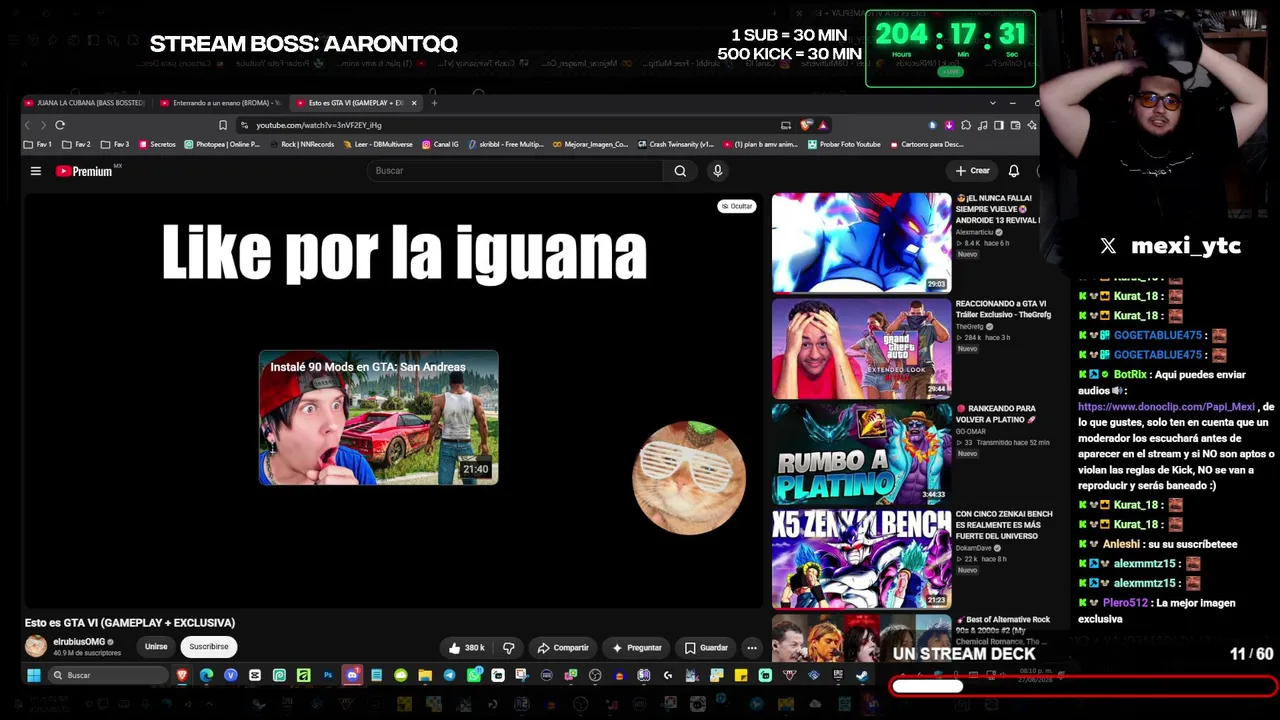Open Brave Rewards triangle icon
This screenshot has width=1280, height=720.
(x=823, y=125)
